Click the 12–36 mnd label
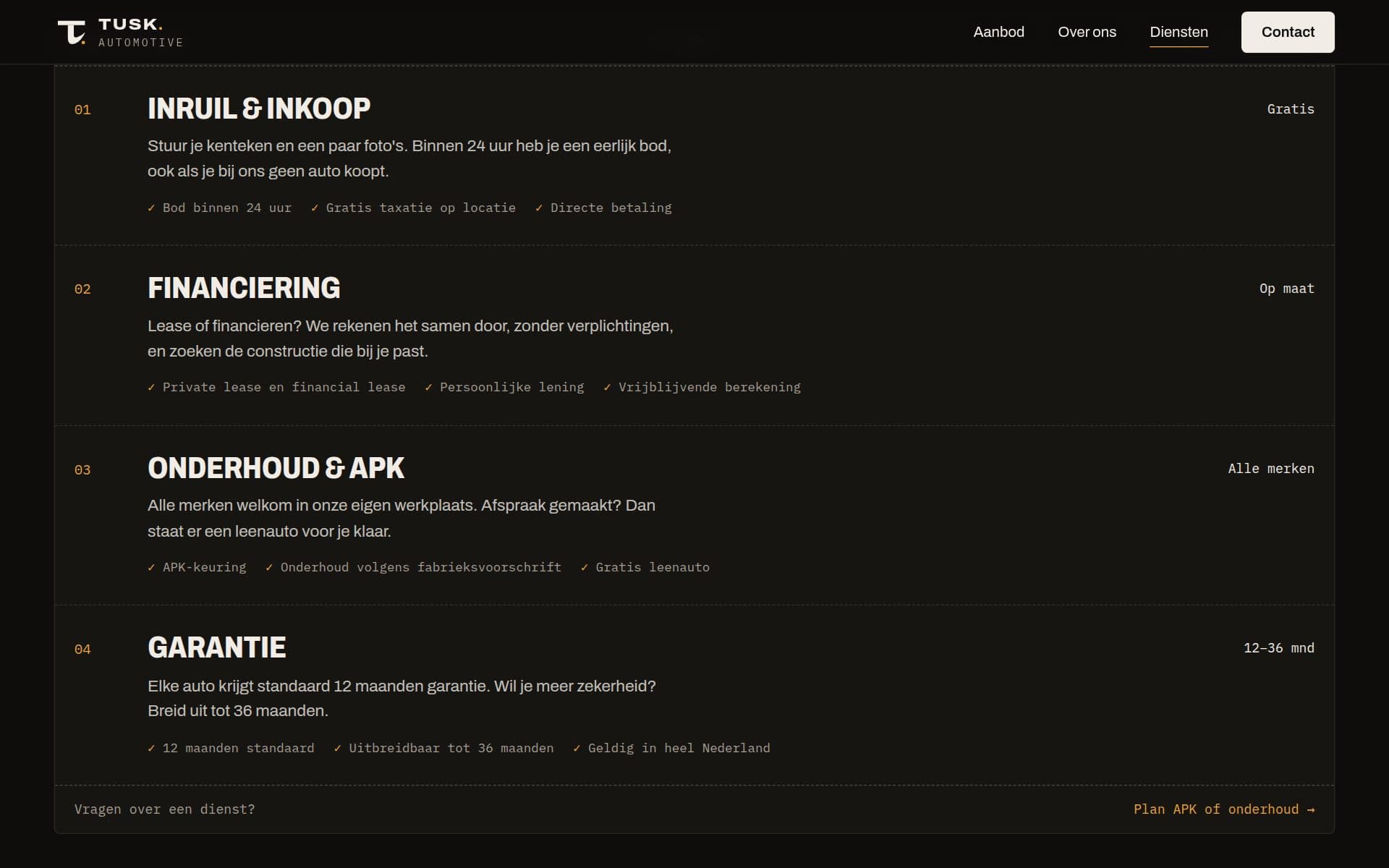The image size is (1389, 868). coord(1279,648)
